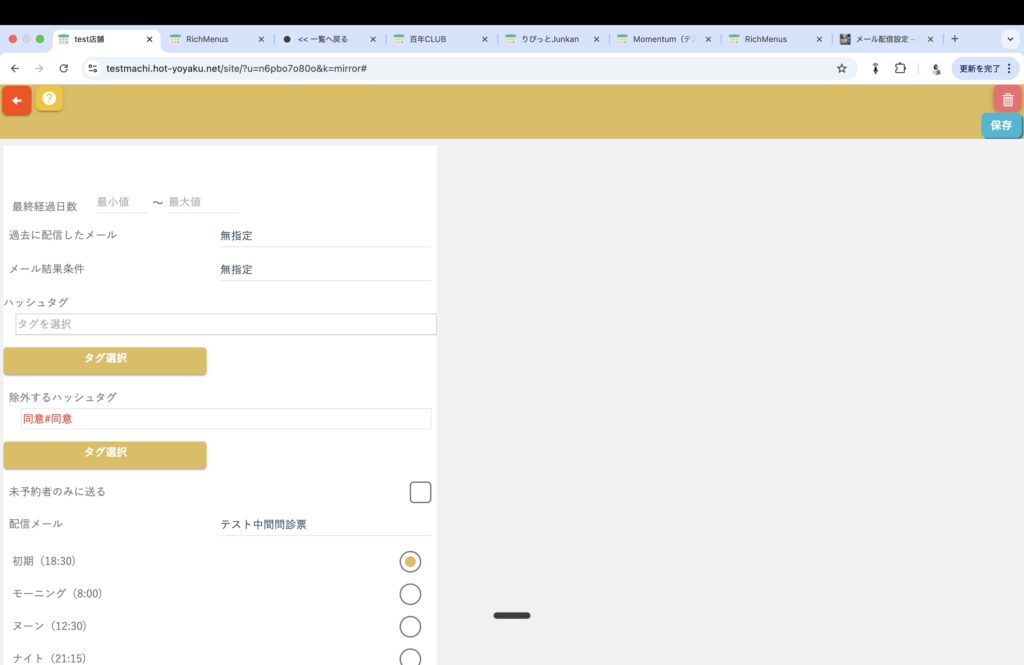
Task: Open the browser extensions puzzle icon
Action: point(900,68)
